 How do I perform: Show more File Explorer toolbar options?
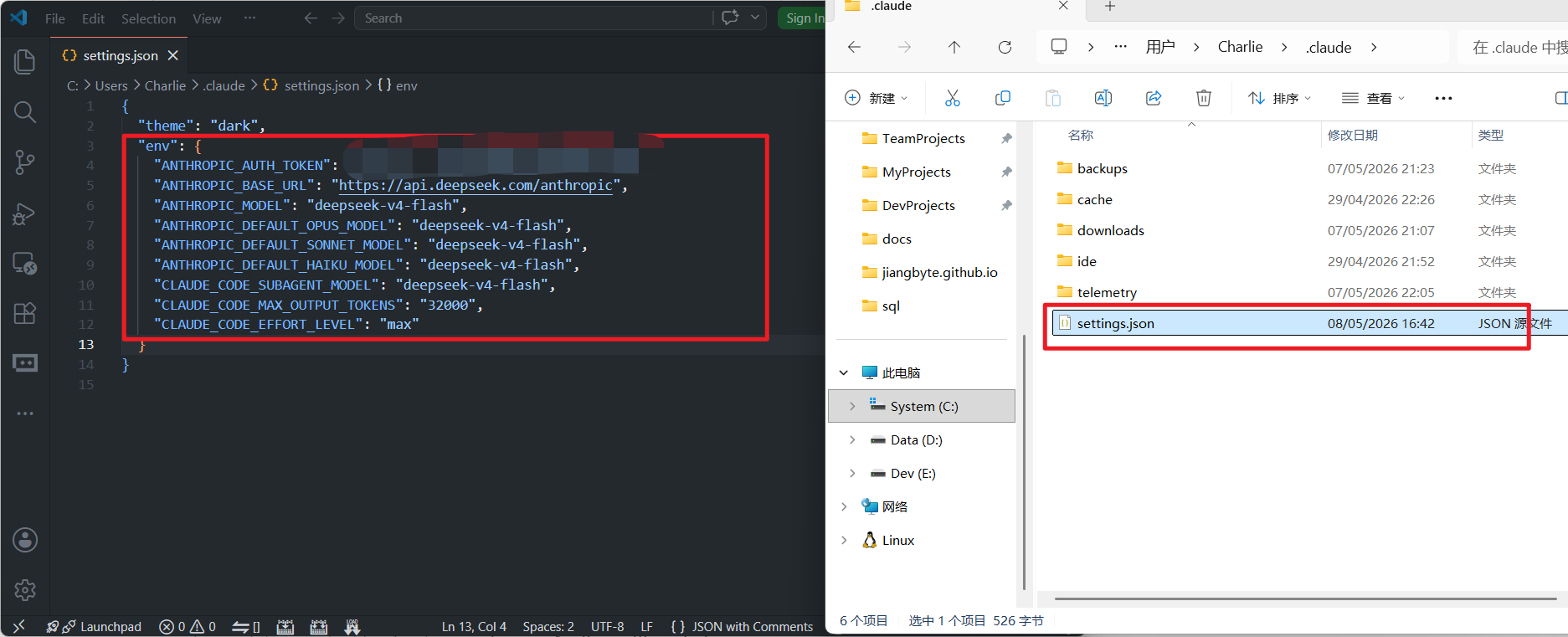coord(1443,98)
